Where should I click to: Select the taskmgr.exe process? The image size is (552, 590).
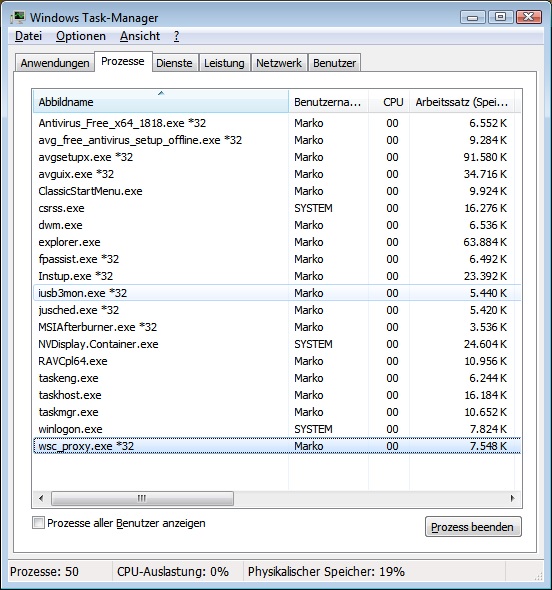(x=277, y=412)
